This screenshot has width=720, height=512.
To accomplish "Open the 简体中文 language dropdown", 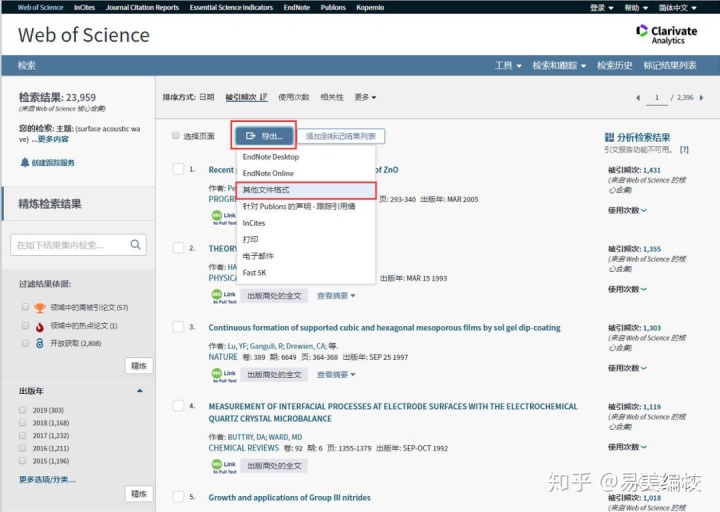I will click(678, 8).
